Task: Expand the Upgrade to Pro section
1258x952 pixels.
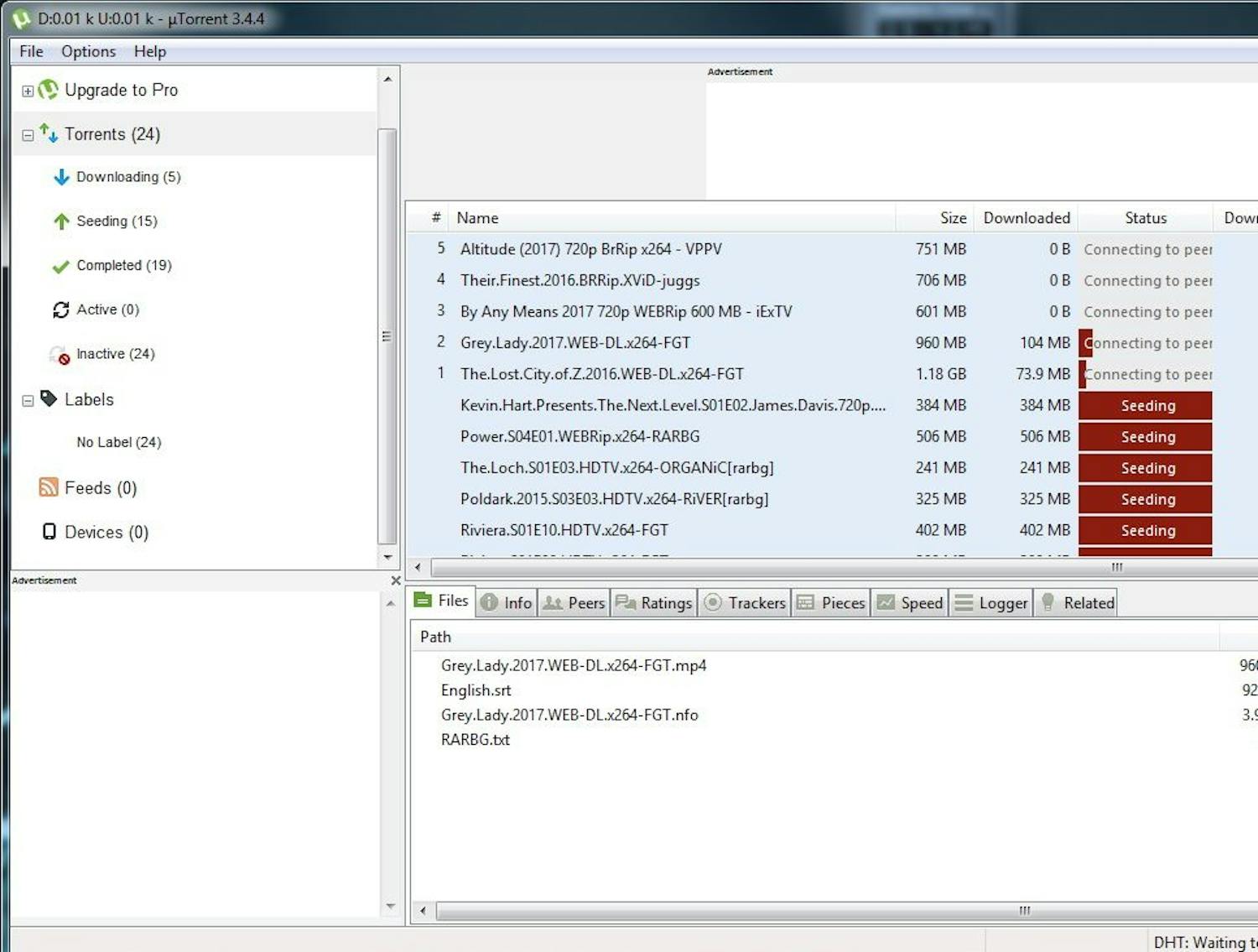Action: [27, 91]
